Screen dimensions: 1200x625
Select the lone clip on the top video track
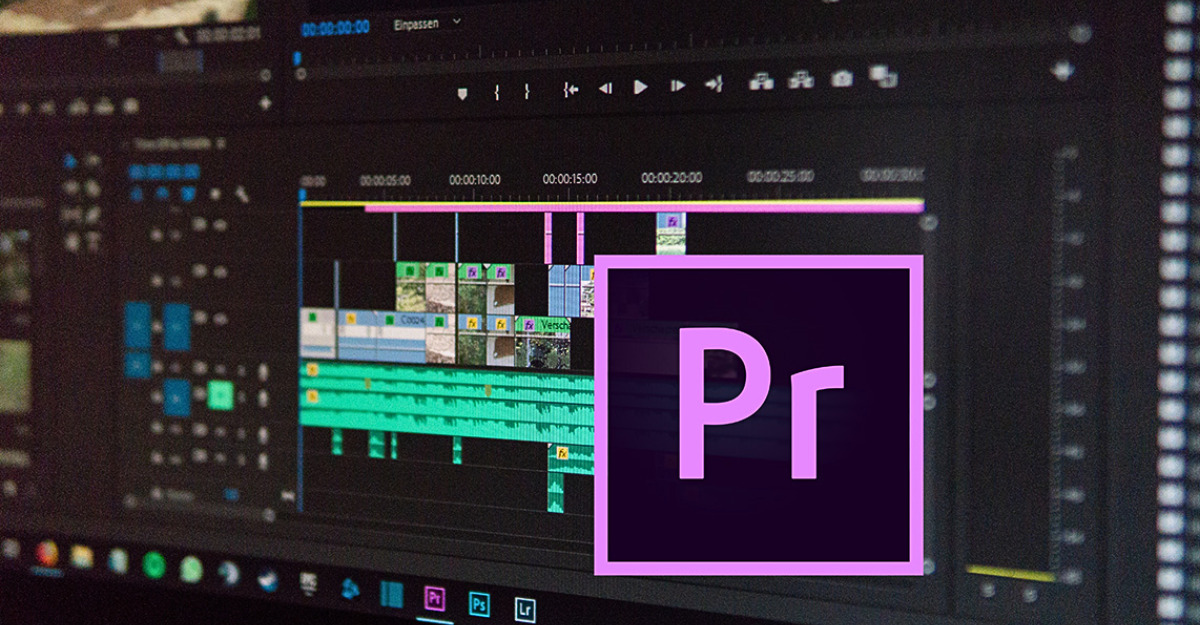[x=671, y=232]
